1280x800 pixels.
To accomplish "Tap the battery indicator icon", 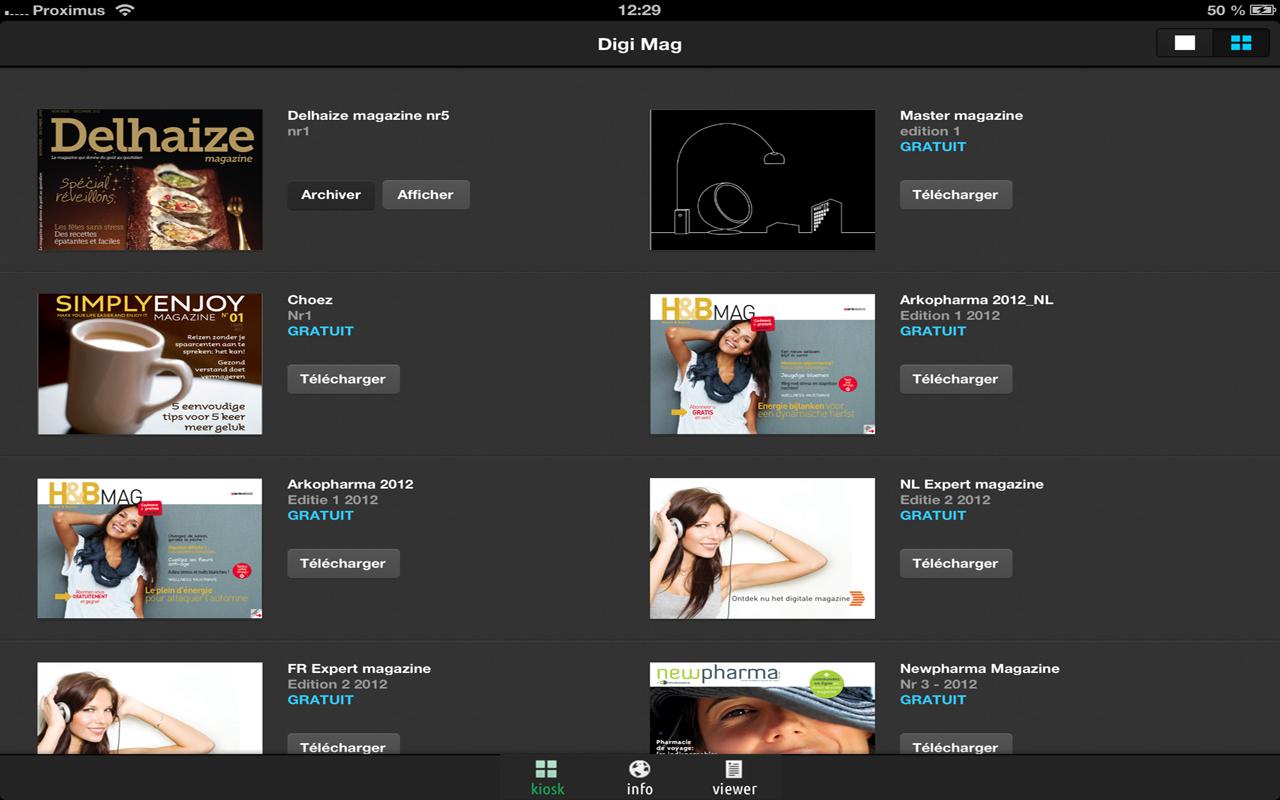I will click(1263, 10).
